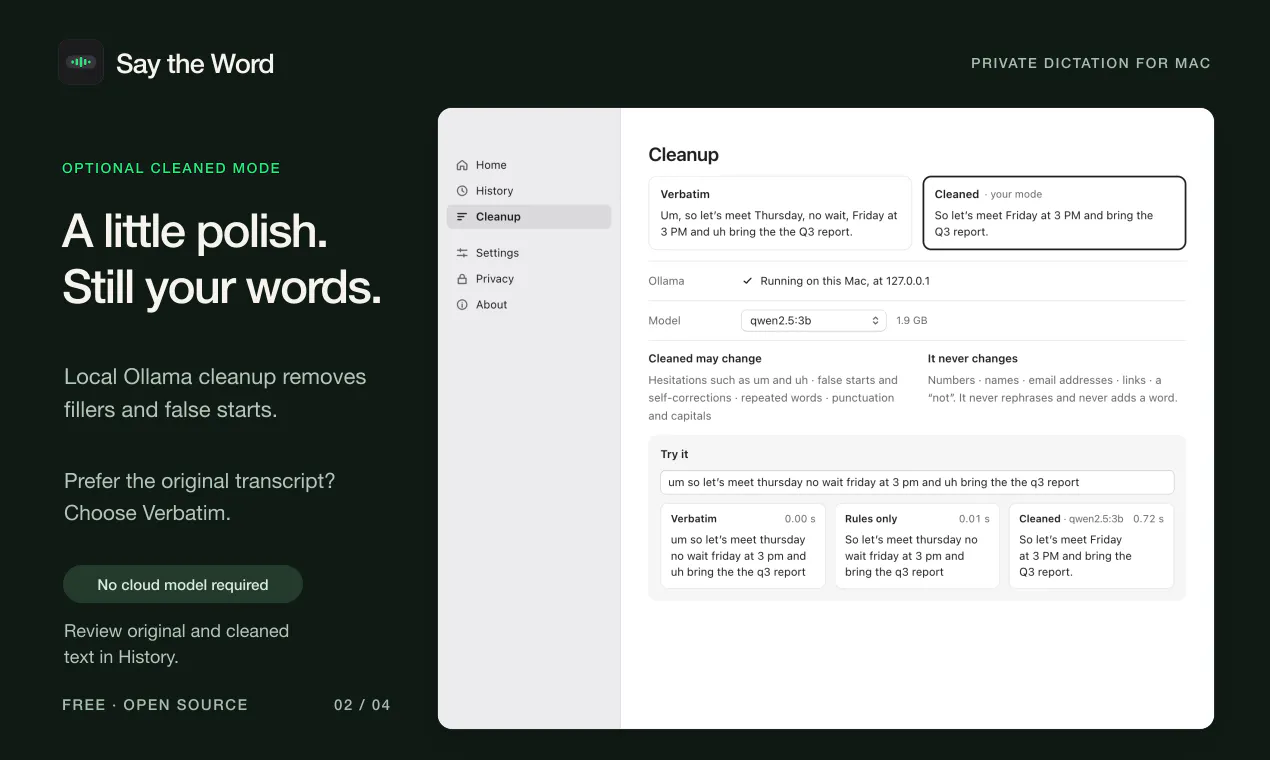Click the Settings sliders icon
The width and height of the screenshot is (1270, 760).
click(462, 253)
